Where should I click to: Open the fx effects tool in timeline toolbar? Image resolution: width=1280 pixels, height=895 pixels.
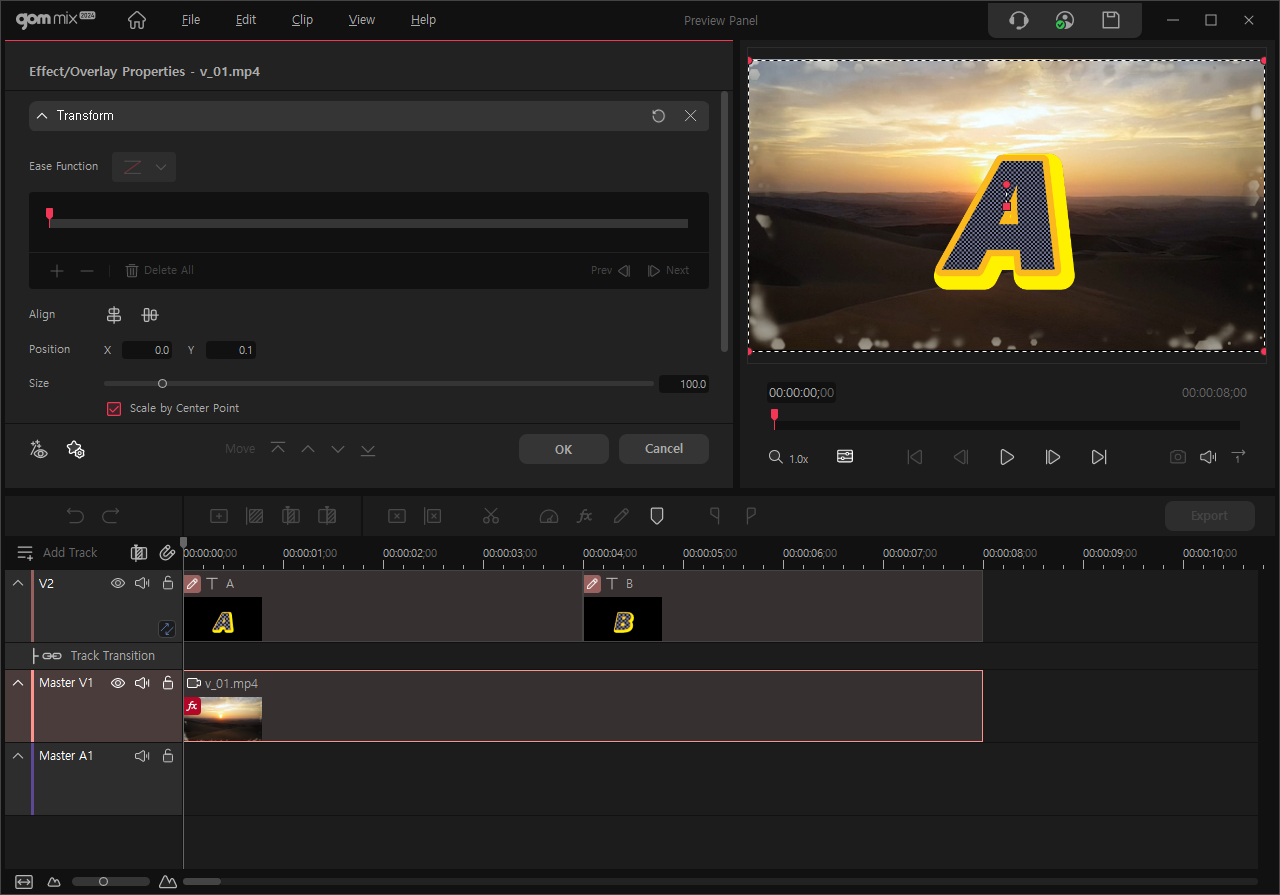pyautogui.click(x=585, y=516)
